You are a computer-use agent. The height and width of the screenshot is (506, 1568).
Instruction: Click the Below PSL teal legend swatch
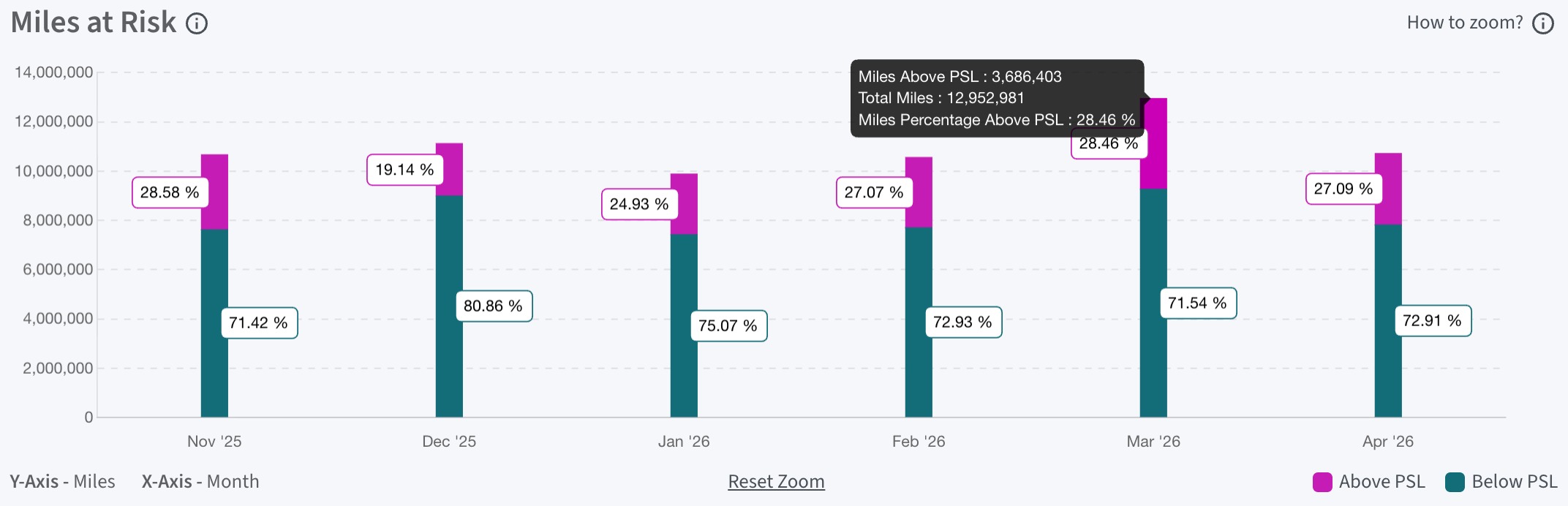pyautogui.click(x=1455, y=482)
